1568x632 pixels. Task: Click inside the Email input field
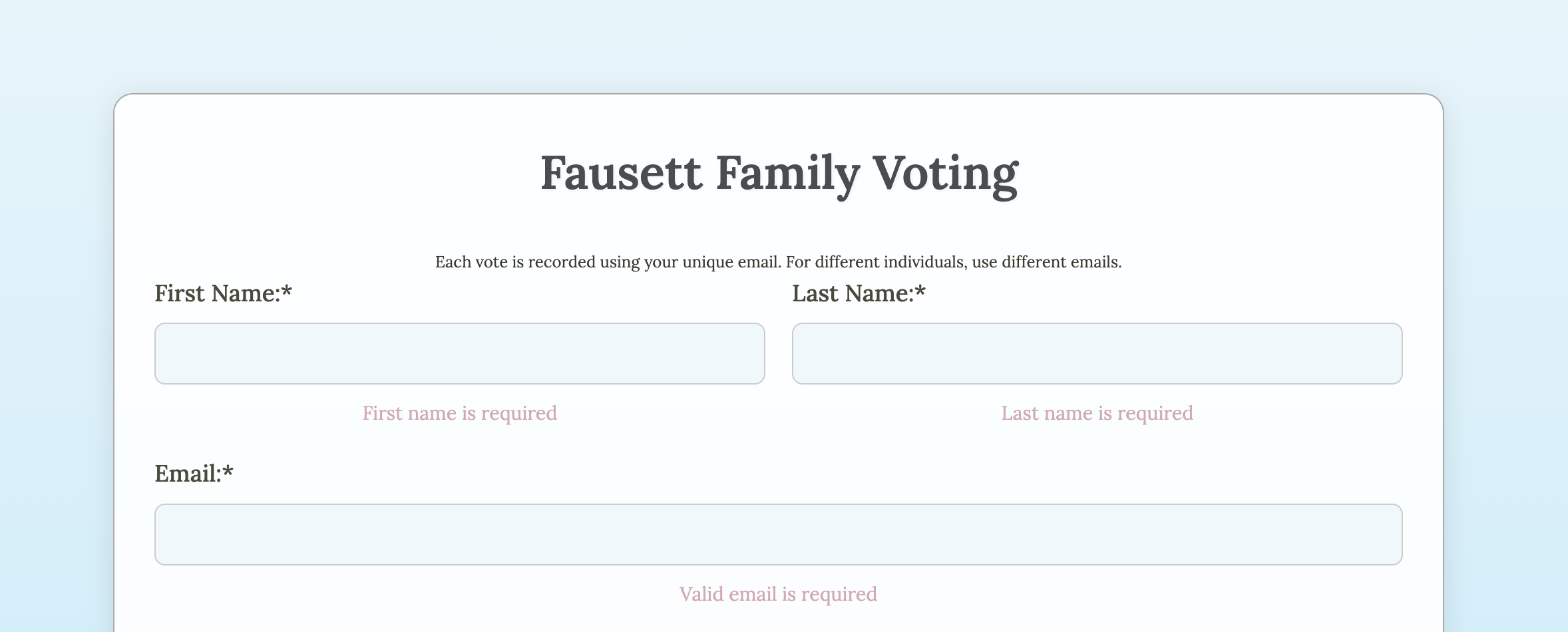777,534
